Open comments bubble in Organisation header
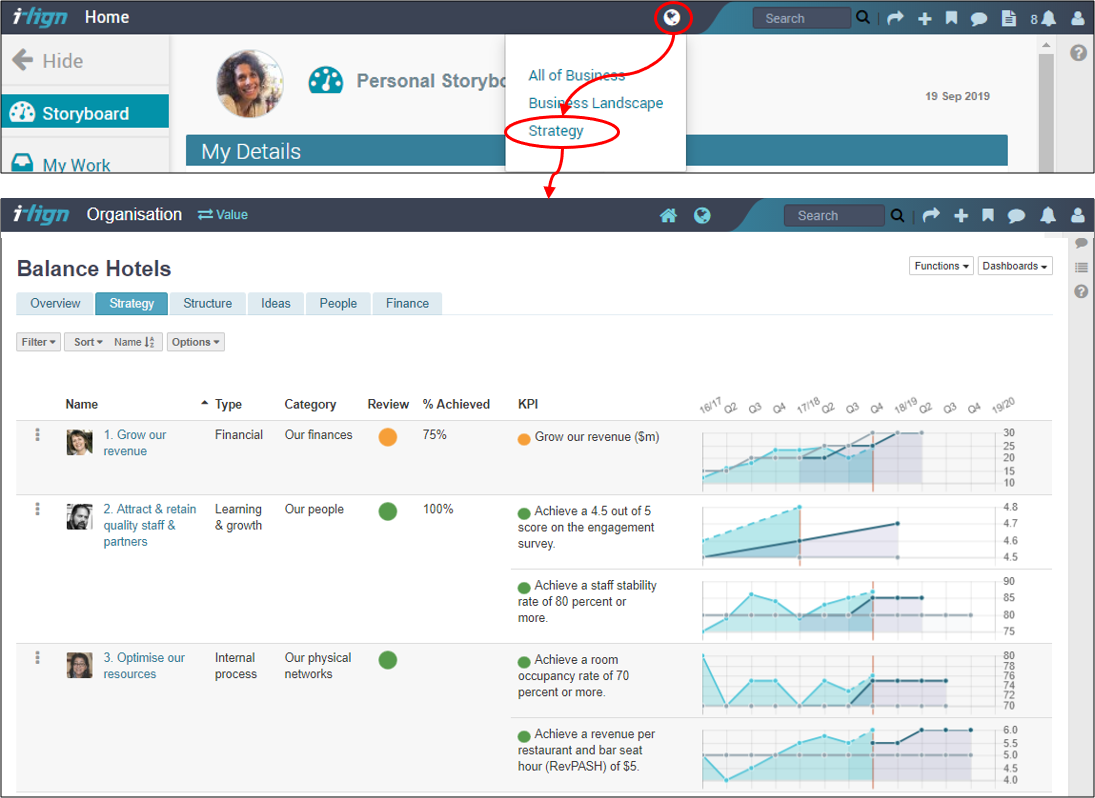1095x798 pixels. click(x=1016, y=216)
